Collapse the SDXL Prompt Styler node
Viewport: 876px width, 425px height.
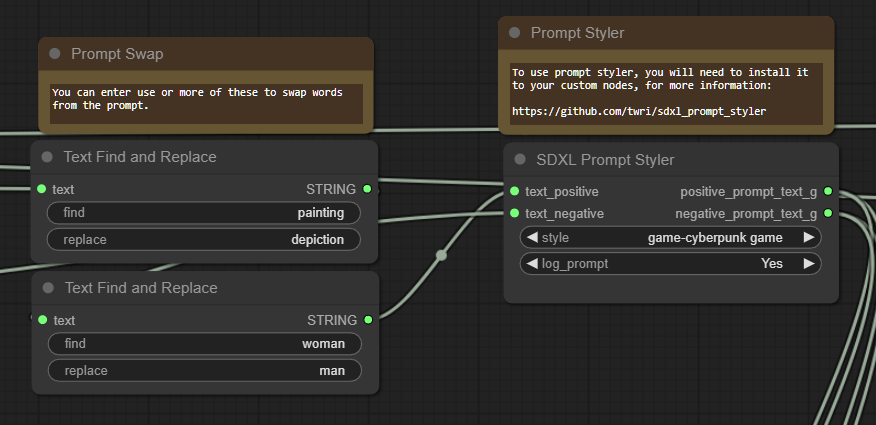520,160
